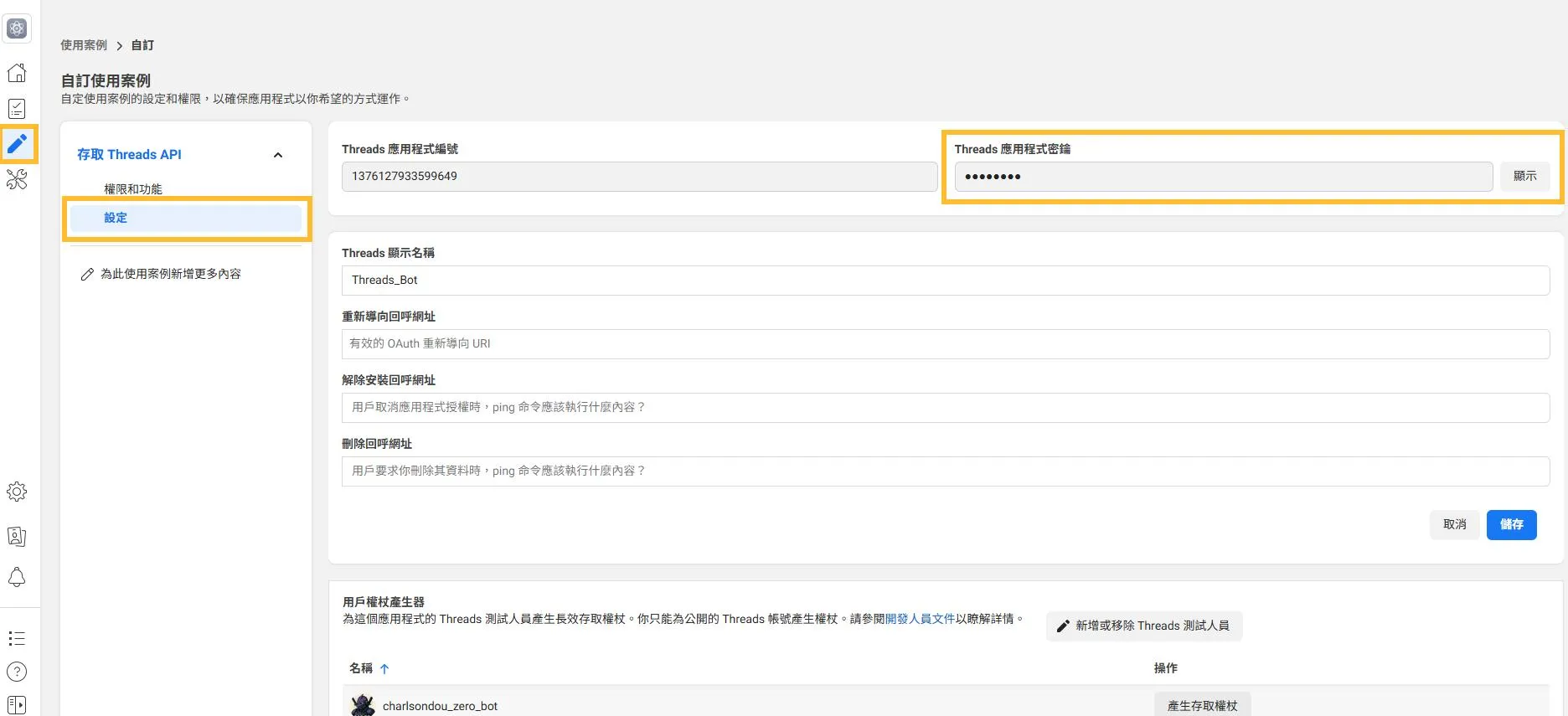Click 顯示 to reveal the app secret
Image resolution: width=1568 pixels, height=716 pixels.
(x=1524, y=176)
